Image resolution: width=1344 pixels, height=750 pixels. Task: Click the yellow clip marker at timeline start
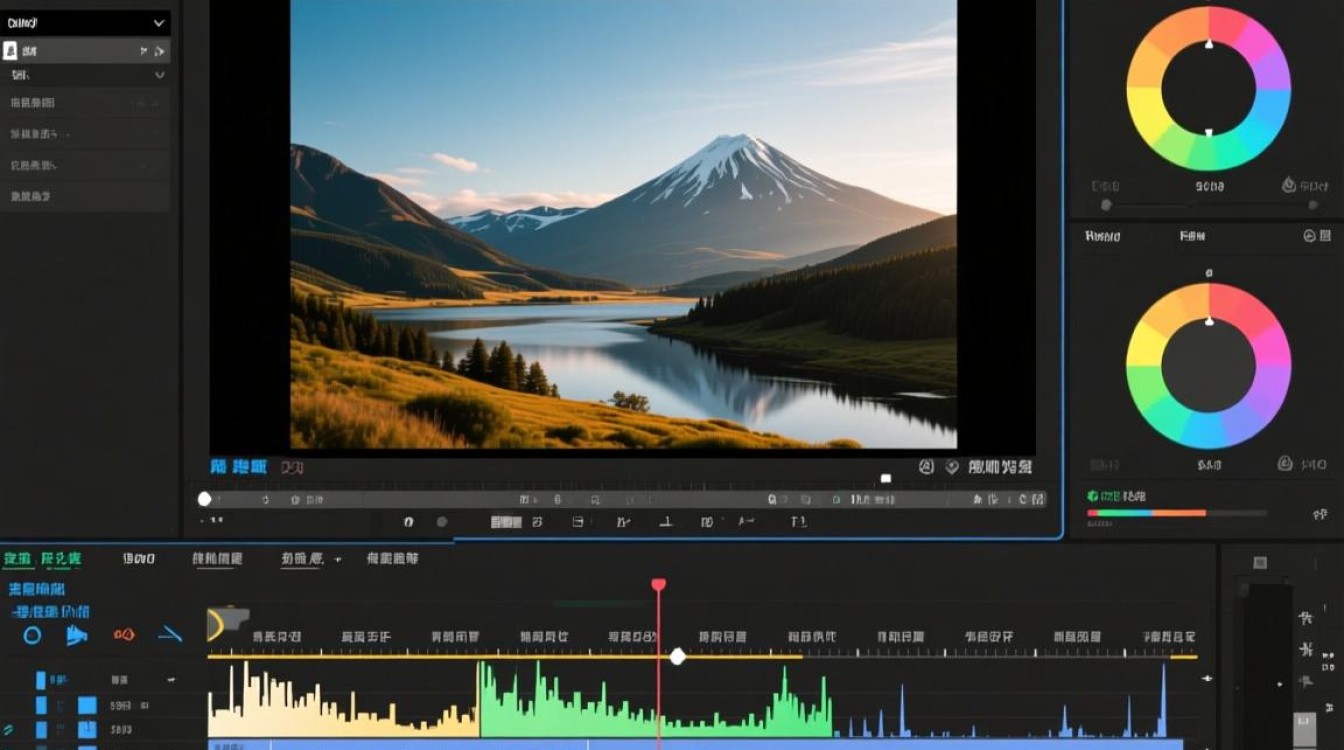click(x=227, y=622)
